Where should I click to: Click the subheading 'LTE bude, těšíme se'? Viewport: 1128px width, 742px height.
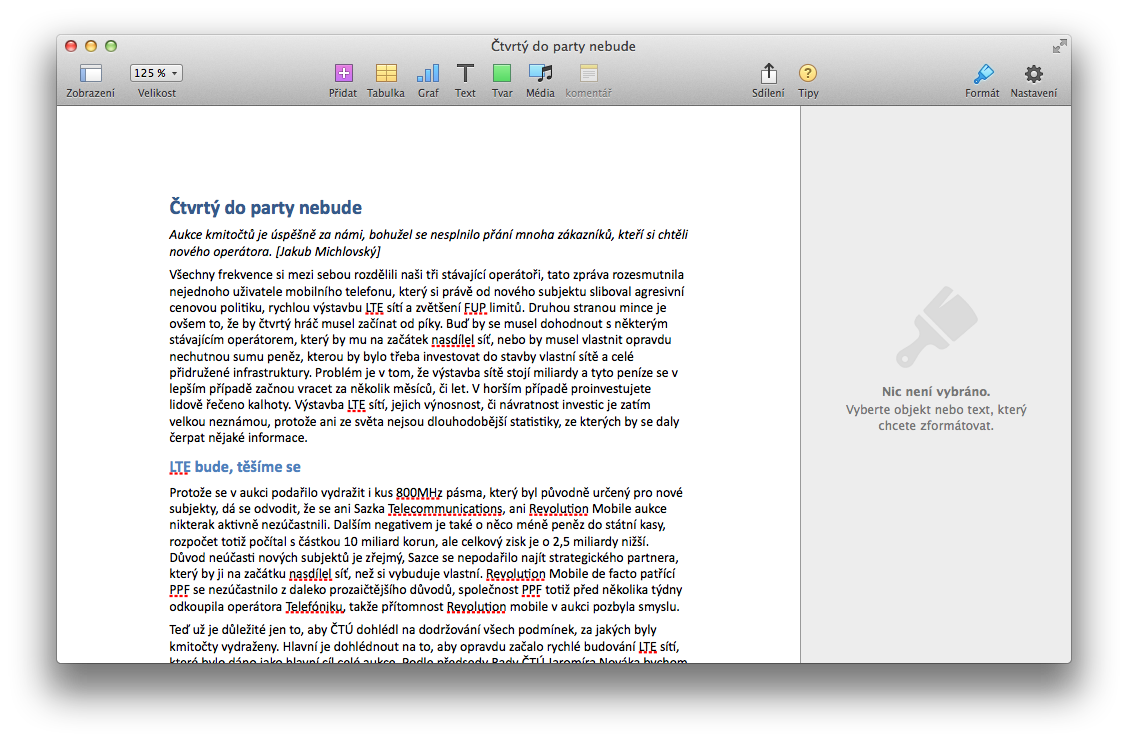(x=235, y=466)
